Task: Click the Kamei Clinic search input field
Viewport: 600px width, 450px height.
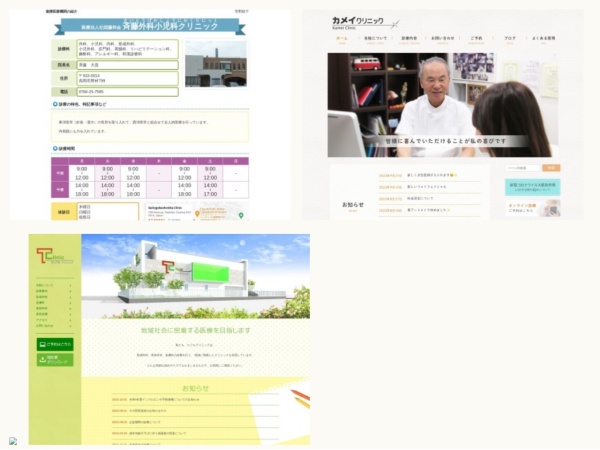Action: (x=523, y=168)
